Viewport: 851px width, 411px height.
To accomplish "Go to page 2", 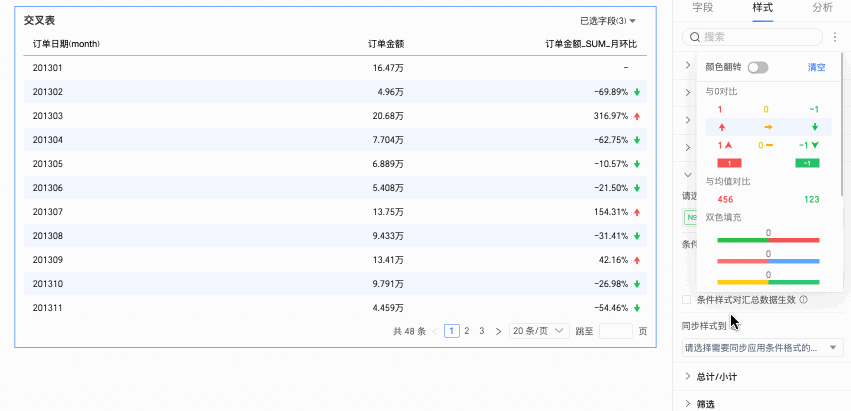I will [467, 331].
